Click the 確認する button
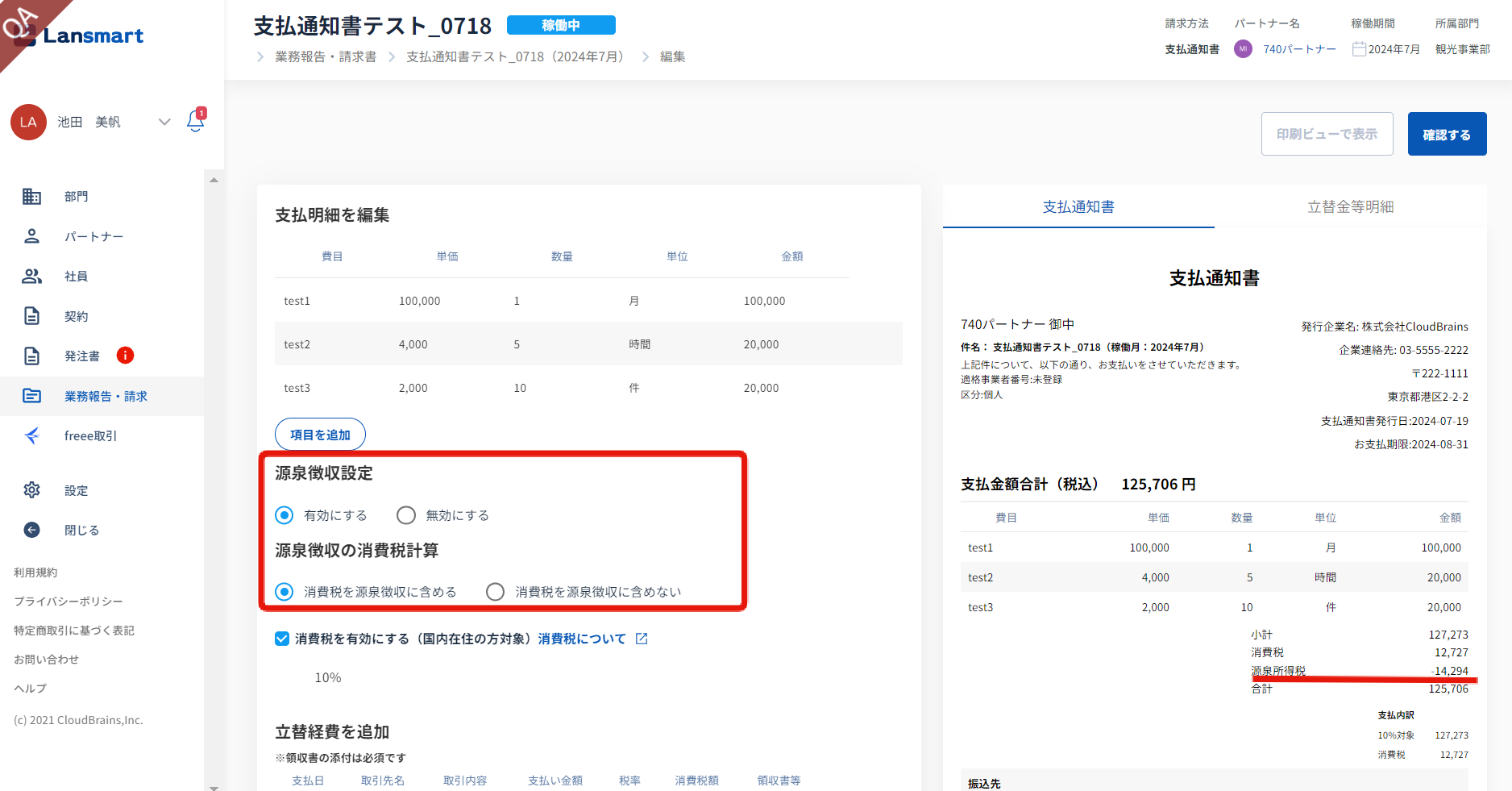1512x791 pixels. point(1447,134)
